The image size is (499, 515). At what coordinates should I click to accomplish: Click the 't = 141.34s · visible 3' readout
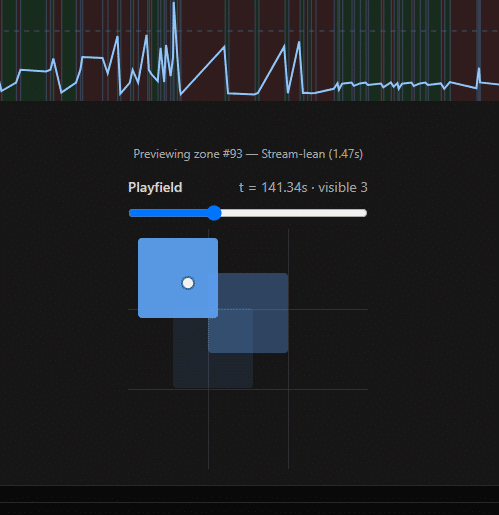(x=303, y=187)
